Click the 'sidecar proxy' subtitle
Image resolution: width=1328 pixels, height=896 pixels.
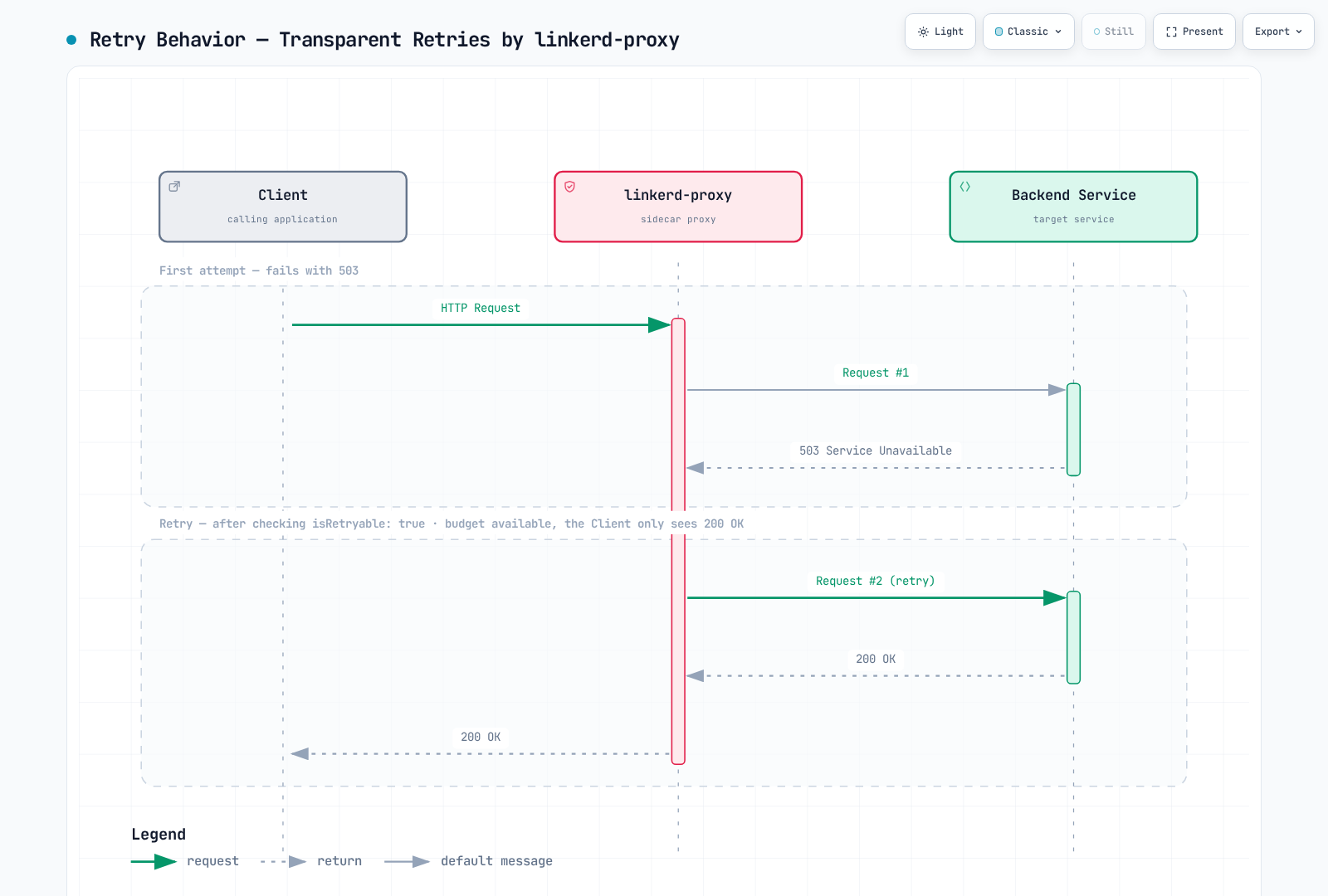pos(678,219)
